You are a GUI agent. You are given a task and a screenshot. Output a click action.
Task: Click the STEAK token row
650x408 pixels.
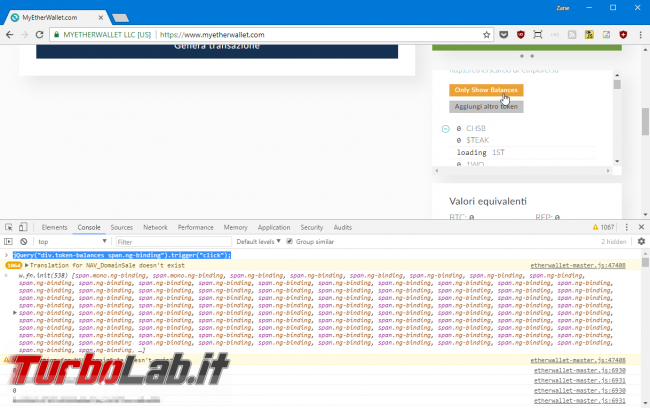pyautogui.click(x=521, y=140)
